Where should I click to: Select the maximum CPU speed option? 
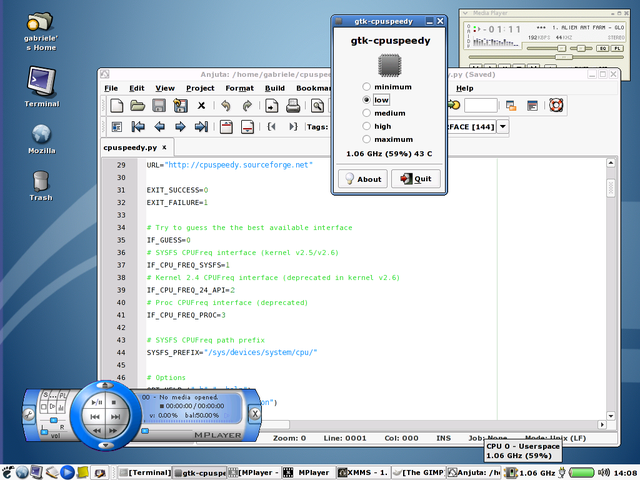pyautogui.click(x=388, y=139)
